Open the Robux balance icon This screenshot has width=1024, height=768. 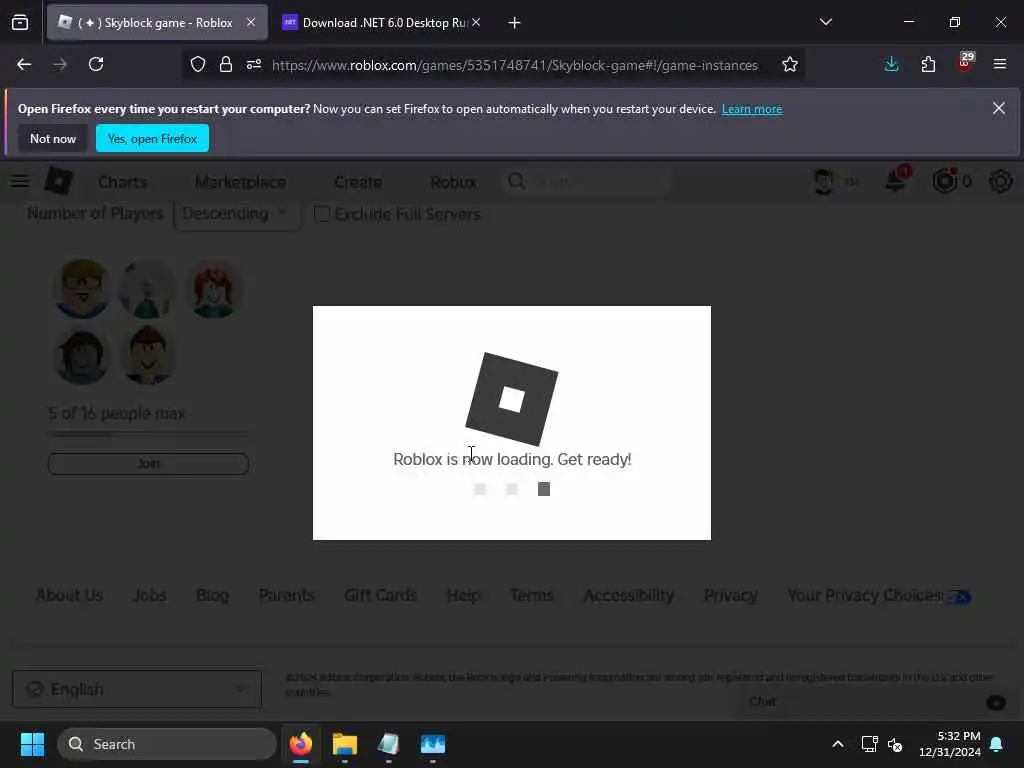coord(944,181)
